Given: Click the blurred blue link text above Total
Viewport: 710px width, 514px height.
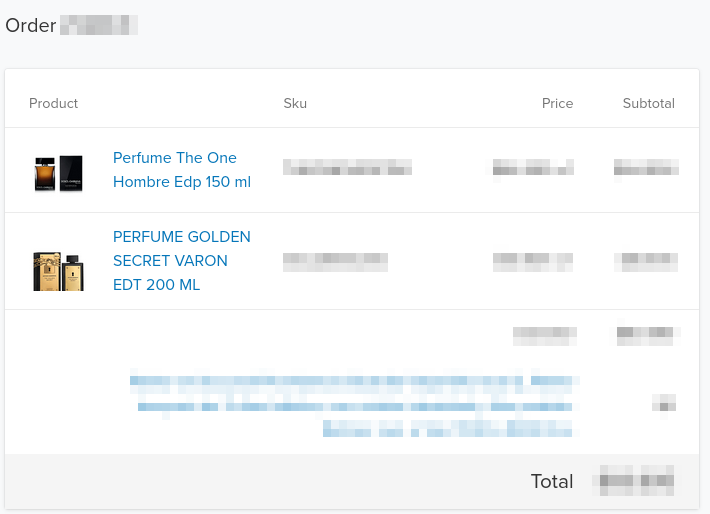Looking at the screenshot, I should coord(355,405).
